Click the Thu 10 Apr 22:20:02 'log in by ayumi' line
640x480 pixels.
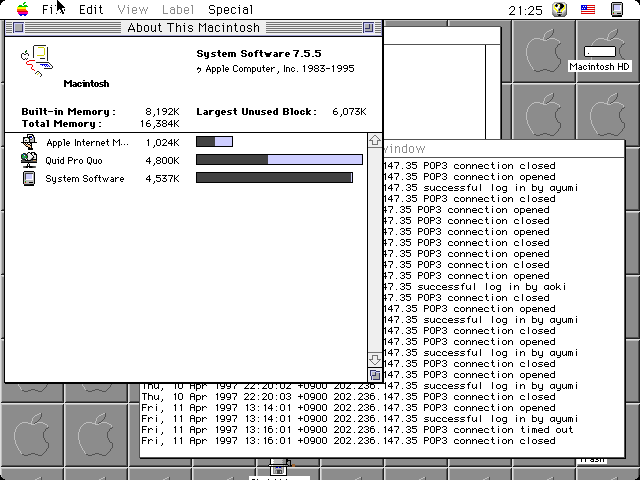(x=360, y=386)
